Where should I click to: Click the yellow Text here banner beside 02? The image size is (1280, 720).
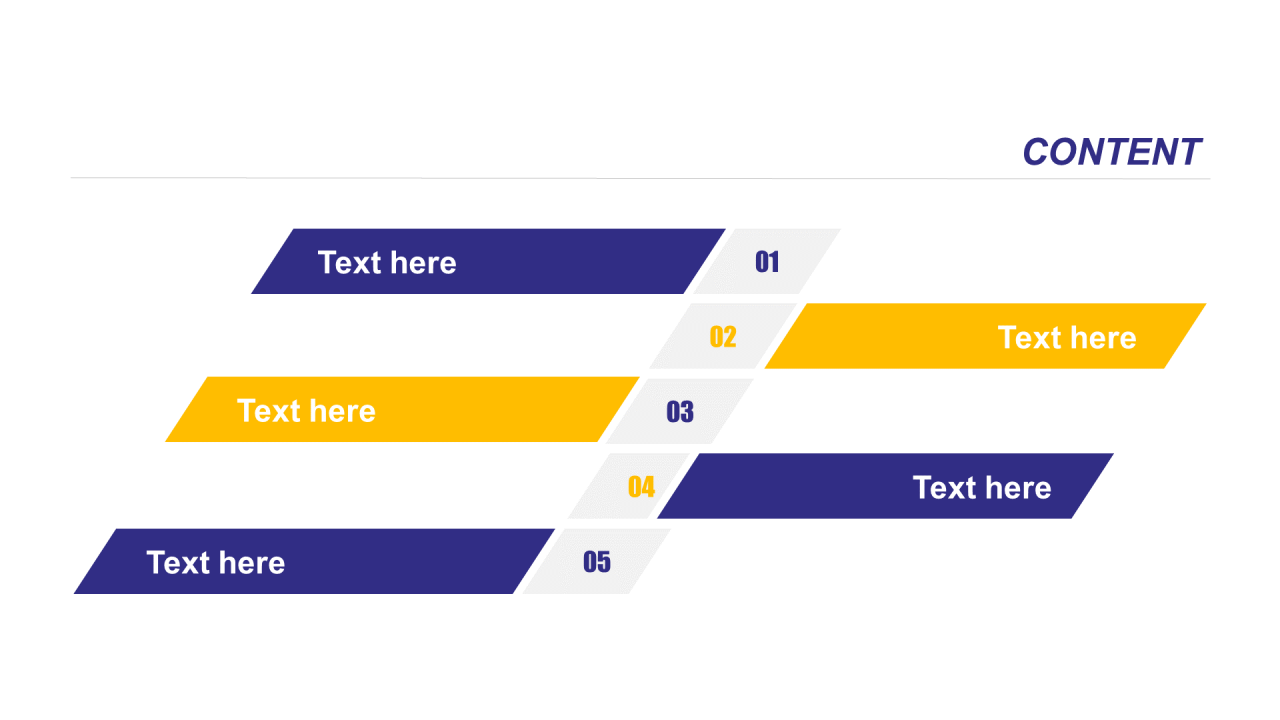[985, 336]
